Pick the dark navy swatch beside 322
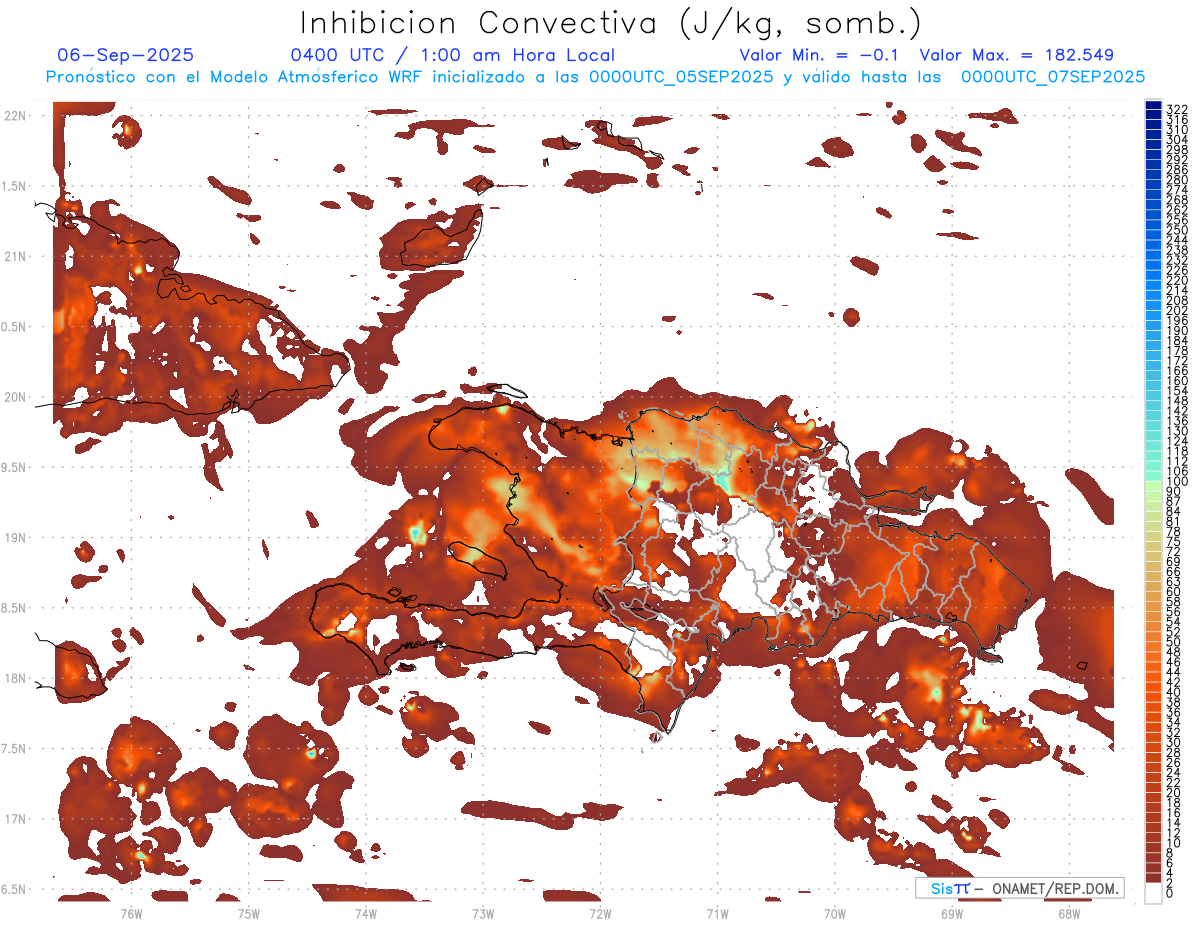 1153,106
